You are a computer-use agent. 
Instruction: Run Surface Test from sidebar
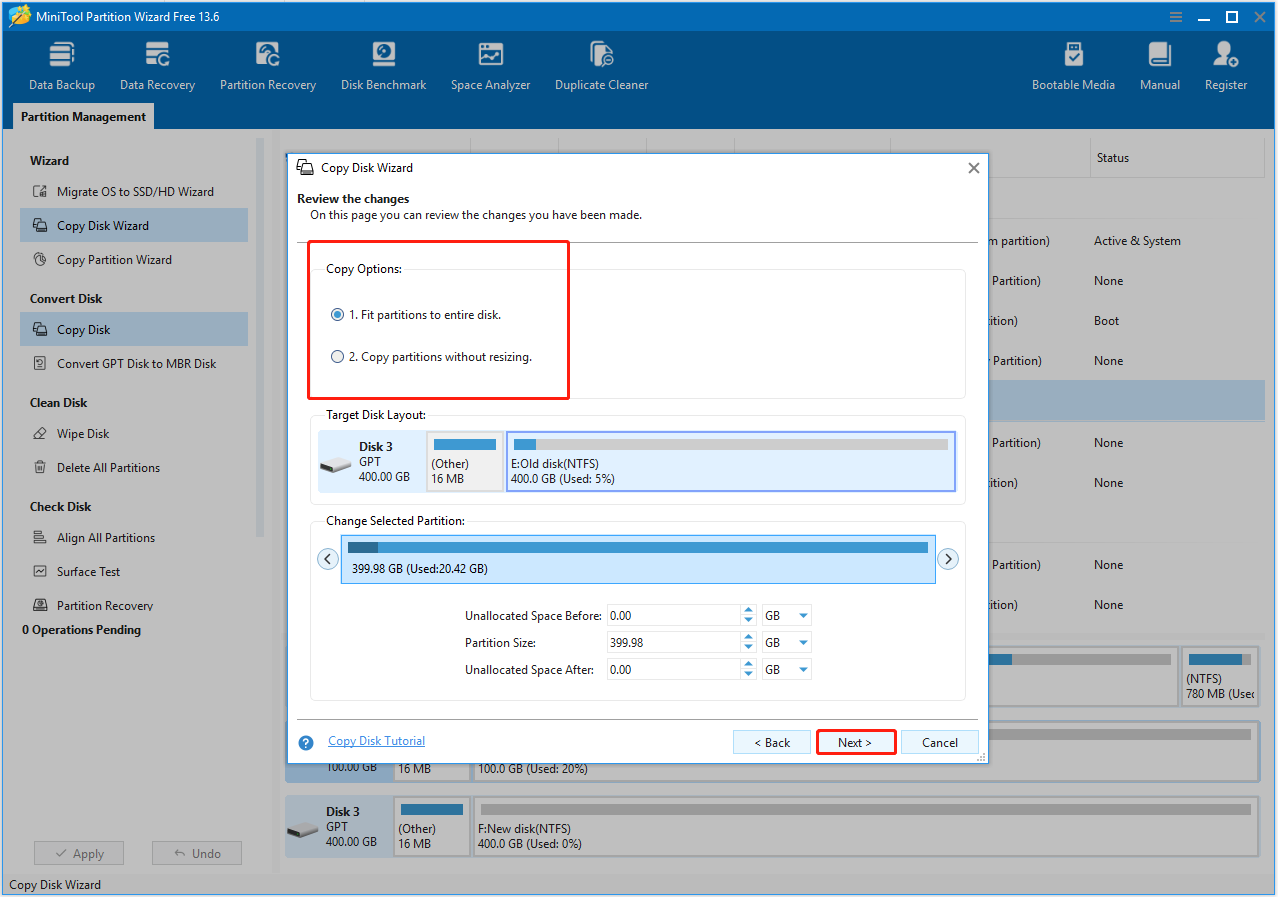click(x=134, y=572)
